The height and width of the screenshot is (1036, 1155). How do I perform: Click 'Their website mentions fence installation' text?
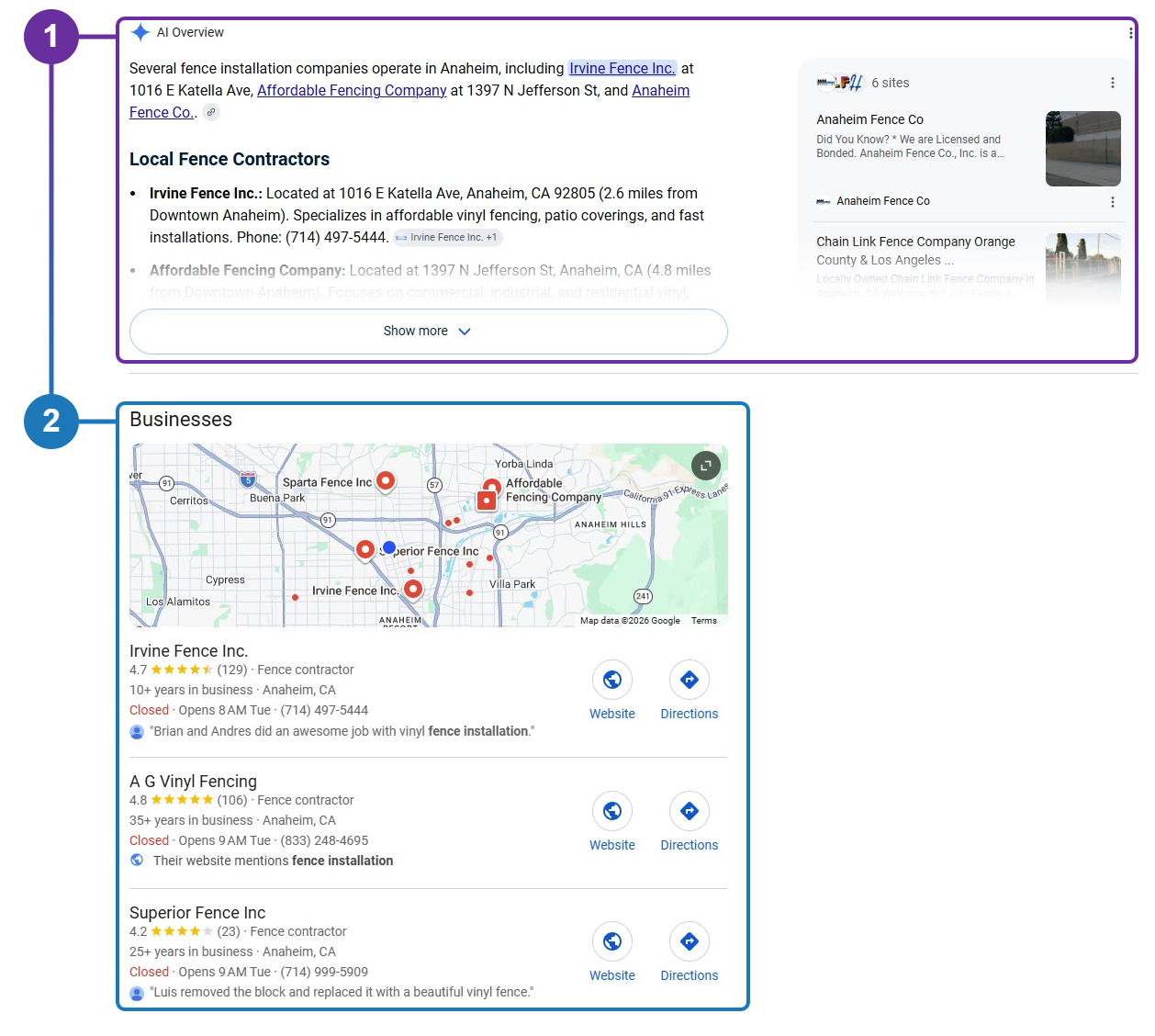[x=274, y=861]
